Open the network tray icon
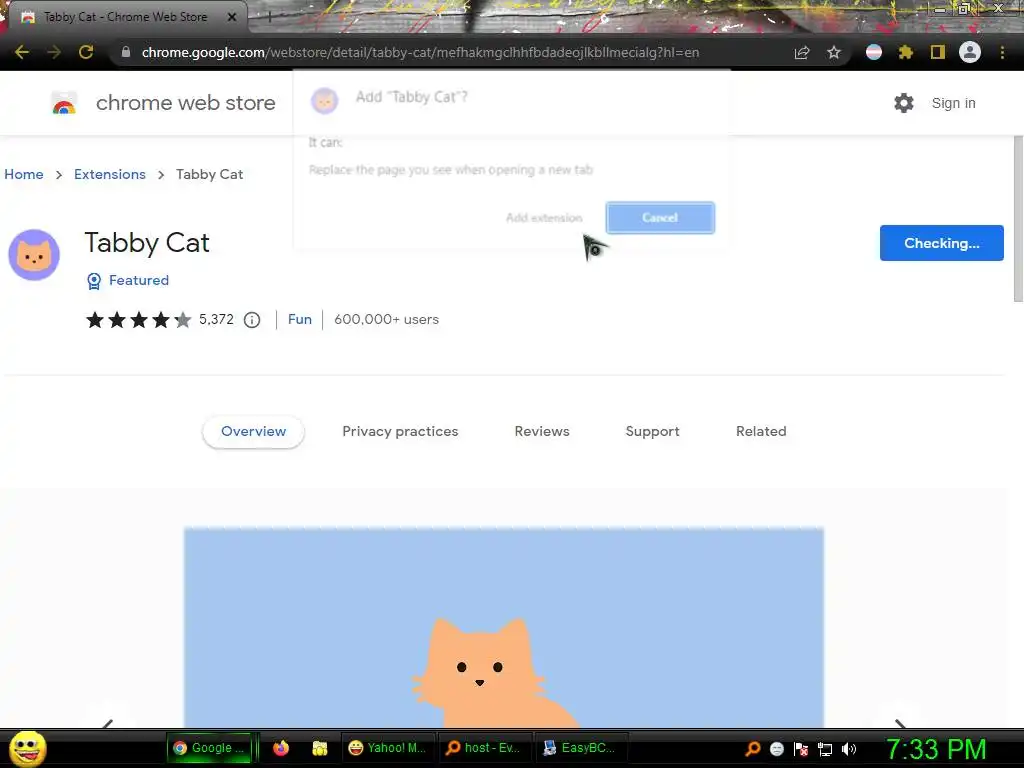 [825, 749]
